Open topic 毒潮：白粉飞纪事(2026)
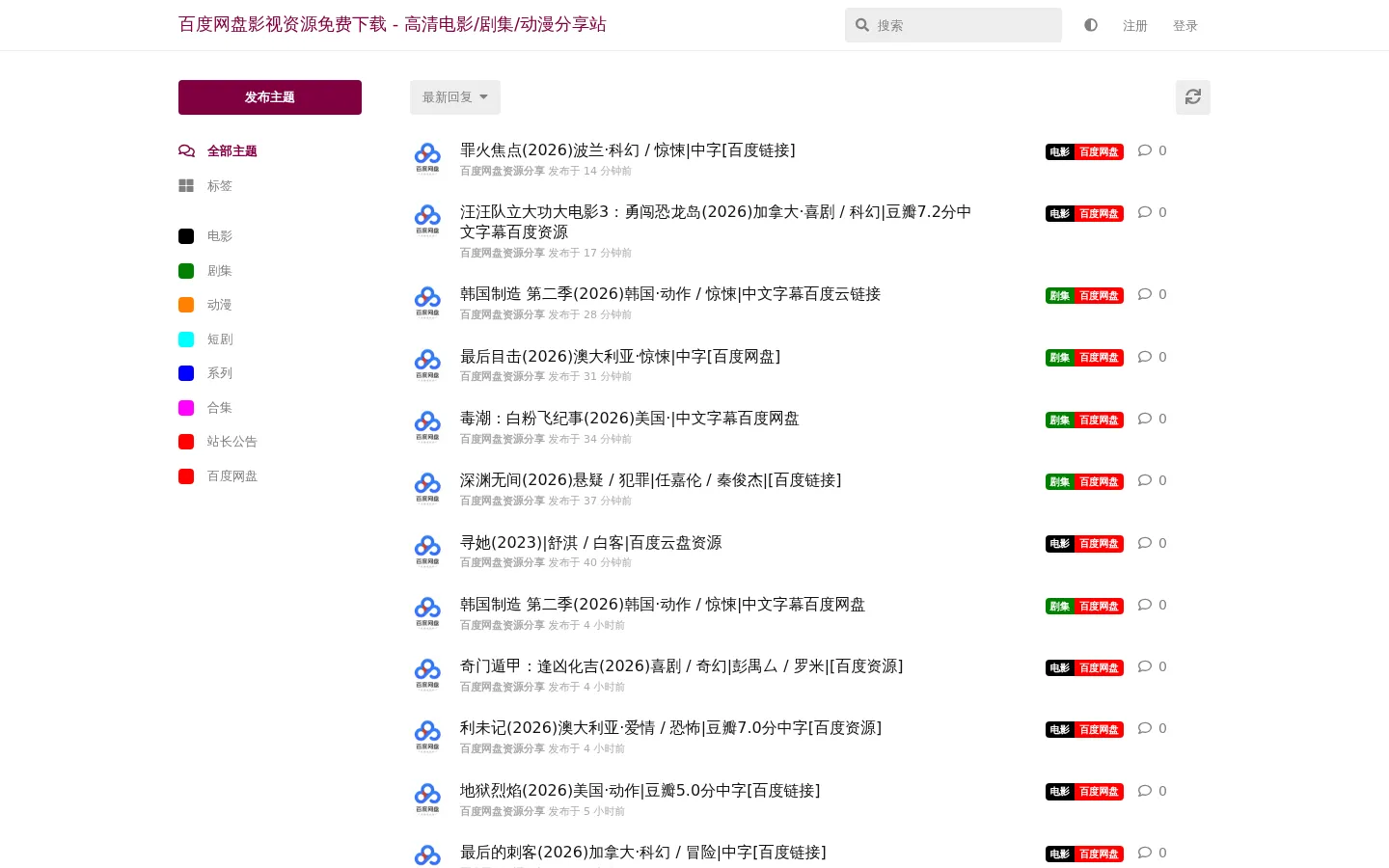This screenshot has height=868, width=1389. pyautogui.click(x=630, y=419)
